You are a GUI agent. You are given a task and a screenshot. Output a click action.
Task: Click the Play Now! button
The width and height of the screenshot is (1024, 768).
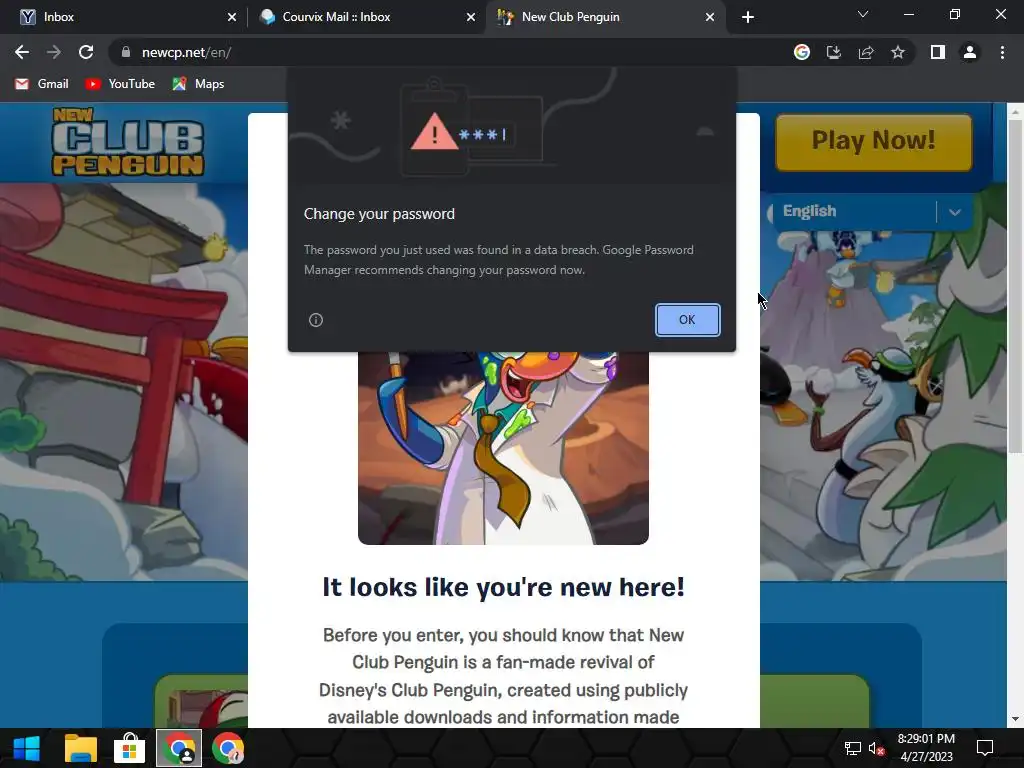pyautogui.click(x=874, y=142)
